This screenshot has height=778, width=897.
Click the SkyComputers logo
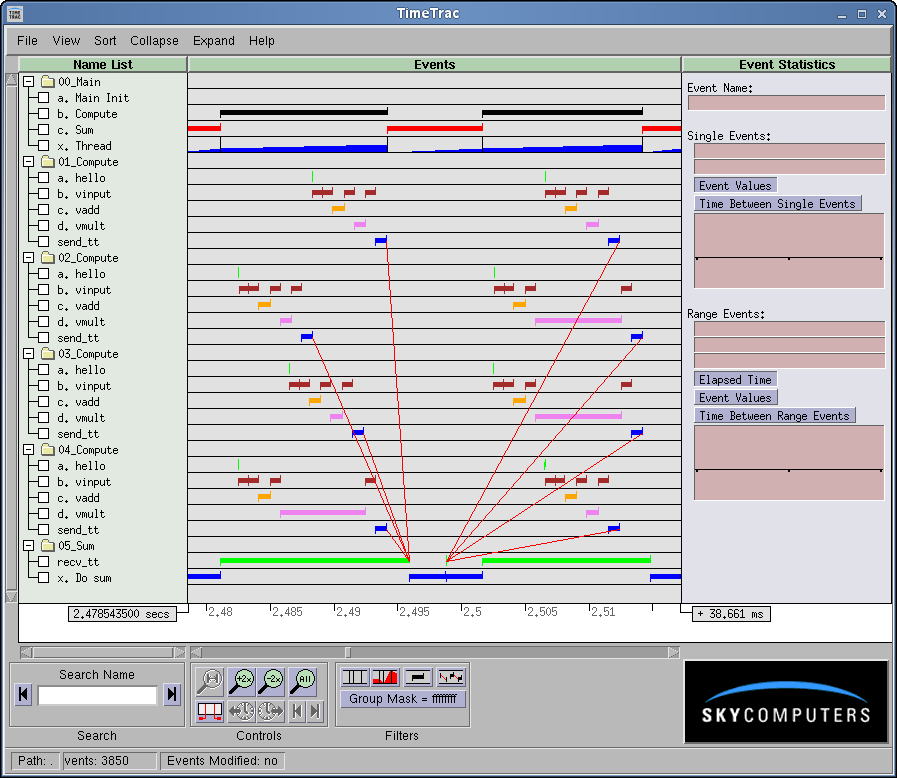[x=786, y=702]
